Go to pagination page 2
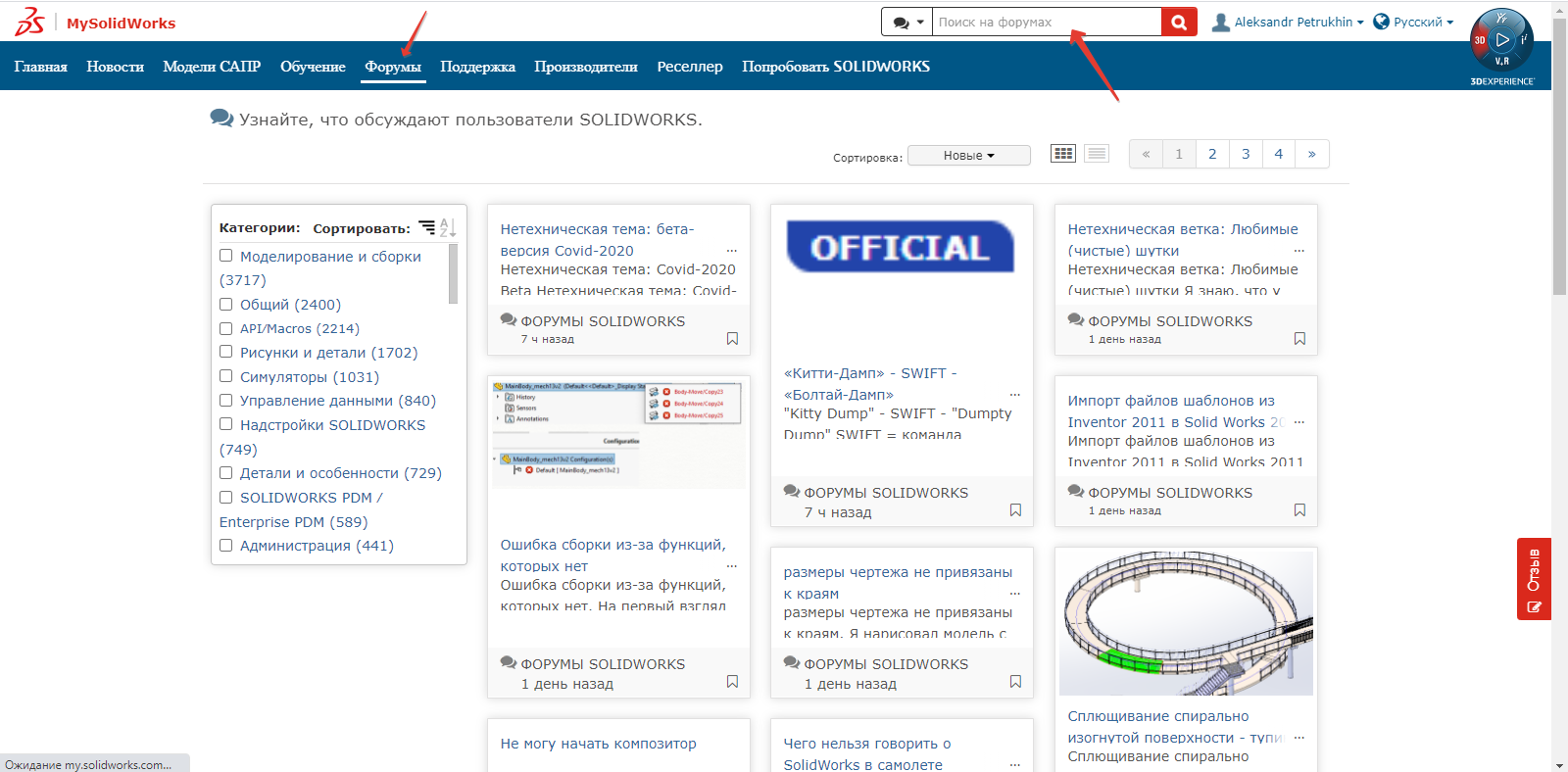1568x772 pixels. 1212,154
